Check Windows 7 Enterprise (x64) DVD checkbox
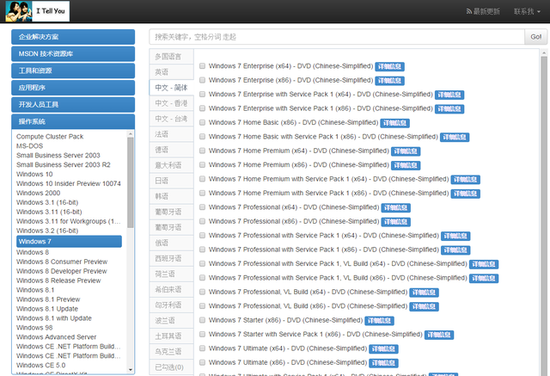The width and height of the screenshot is (550, 376). pos(202,66)
